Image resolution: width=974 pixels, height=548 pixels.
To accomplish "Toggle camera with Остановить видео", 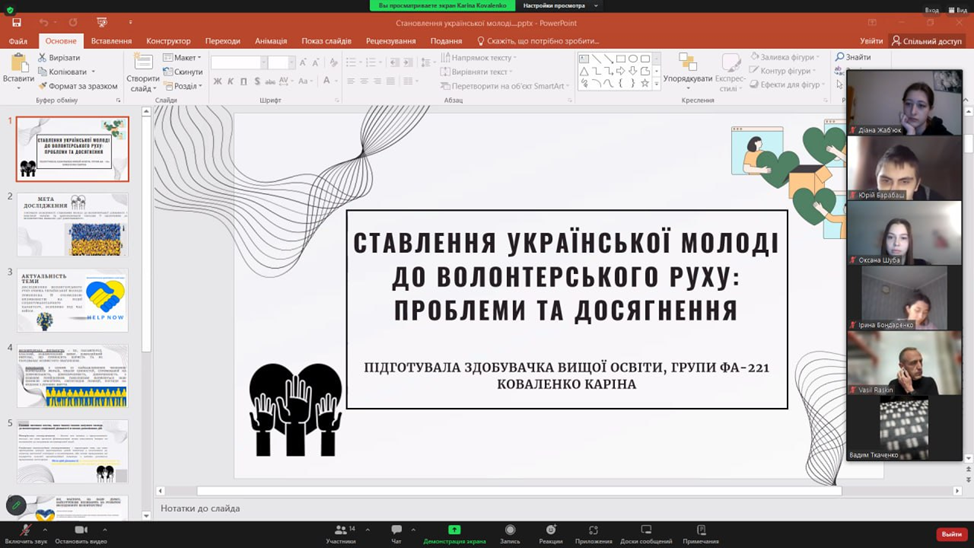I will 81,531.
